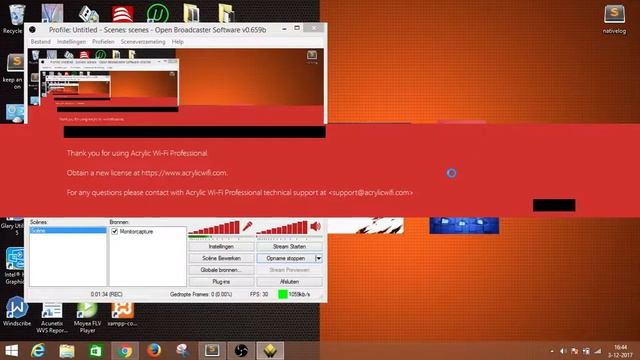Open the first yellow folder desktop icon
This screenshot has height=360, width=640.
point(191,13)
